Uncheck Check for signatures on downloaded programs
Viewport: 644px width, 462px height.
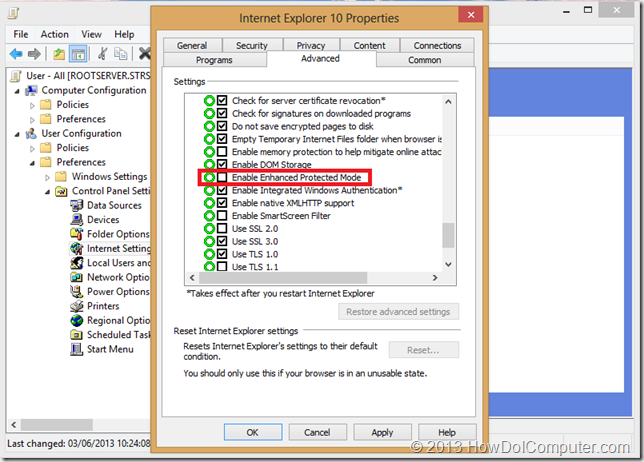point(222,113)
